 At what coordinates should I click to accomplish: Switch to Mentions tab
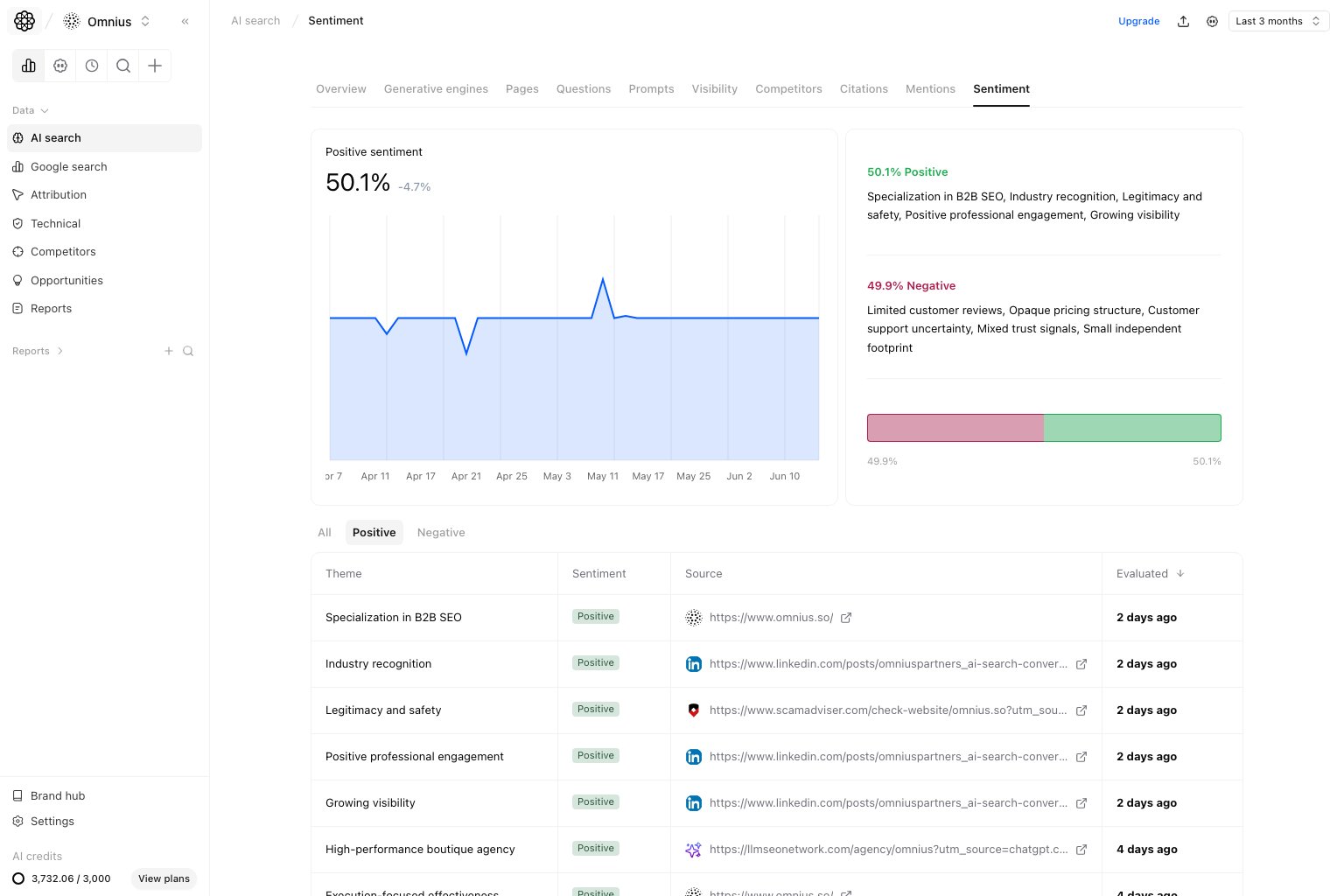pyautogui.click(x=930, y=89)
